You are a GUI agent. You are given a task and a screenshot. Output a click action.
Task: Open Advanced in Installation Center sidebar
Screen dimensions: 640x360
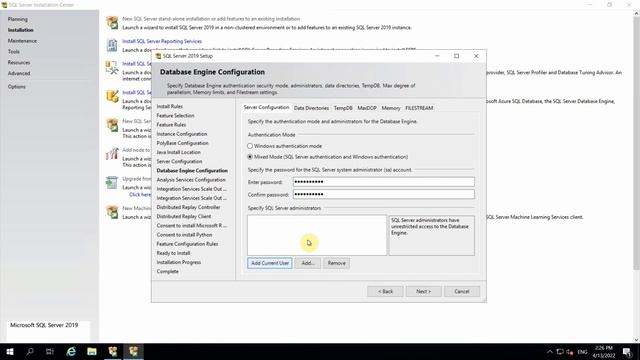(x=19, y=73)
